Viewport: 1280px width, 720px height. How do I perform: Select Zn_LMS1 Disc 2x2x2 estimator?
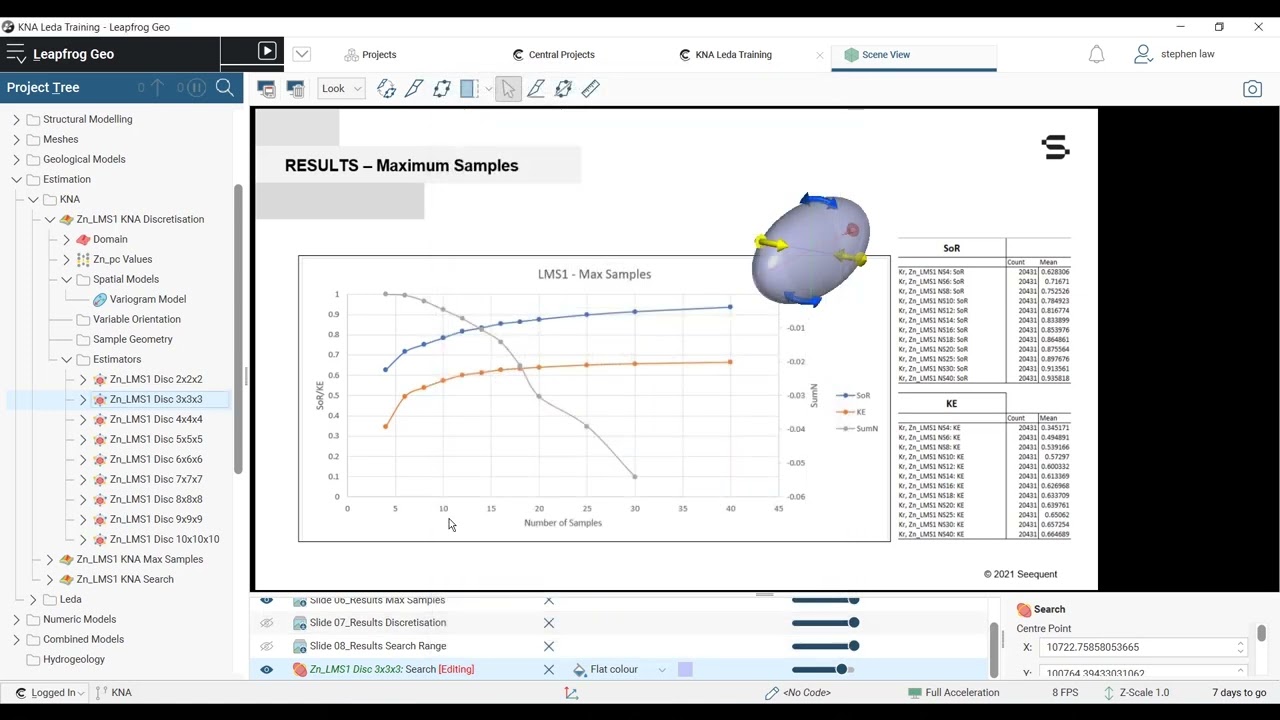[155, 379]
